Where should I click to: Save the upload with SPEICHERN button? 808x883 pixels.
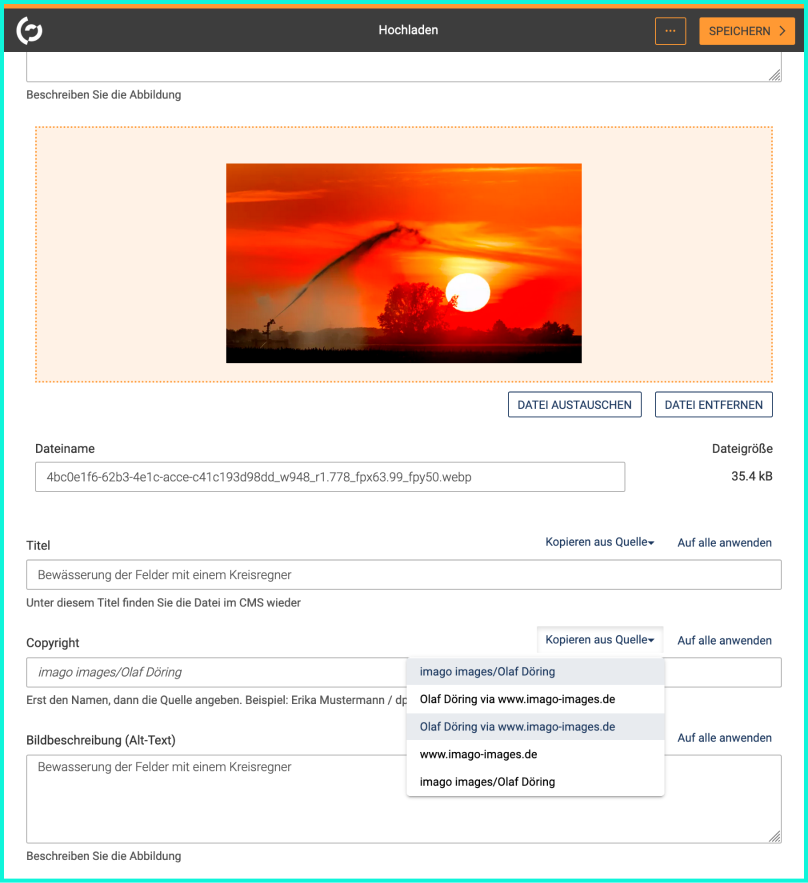tap(747, 31)
